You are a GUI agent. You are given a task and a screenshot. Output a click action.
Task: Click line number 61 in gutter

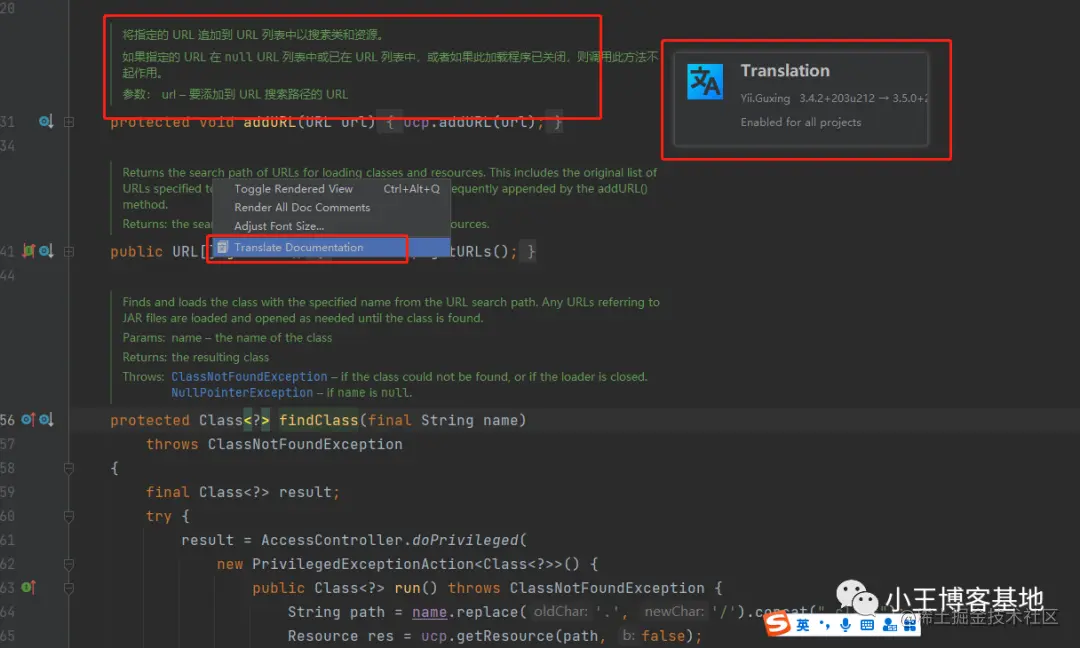click(x=8, y=540)
